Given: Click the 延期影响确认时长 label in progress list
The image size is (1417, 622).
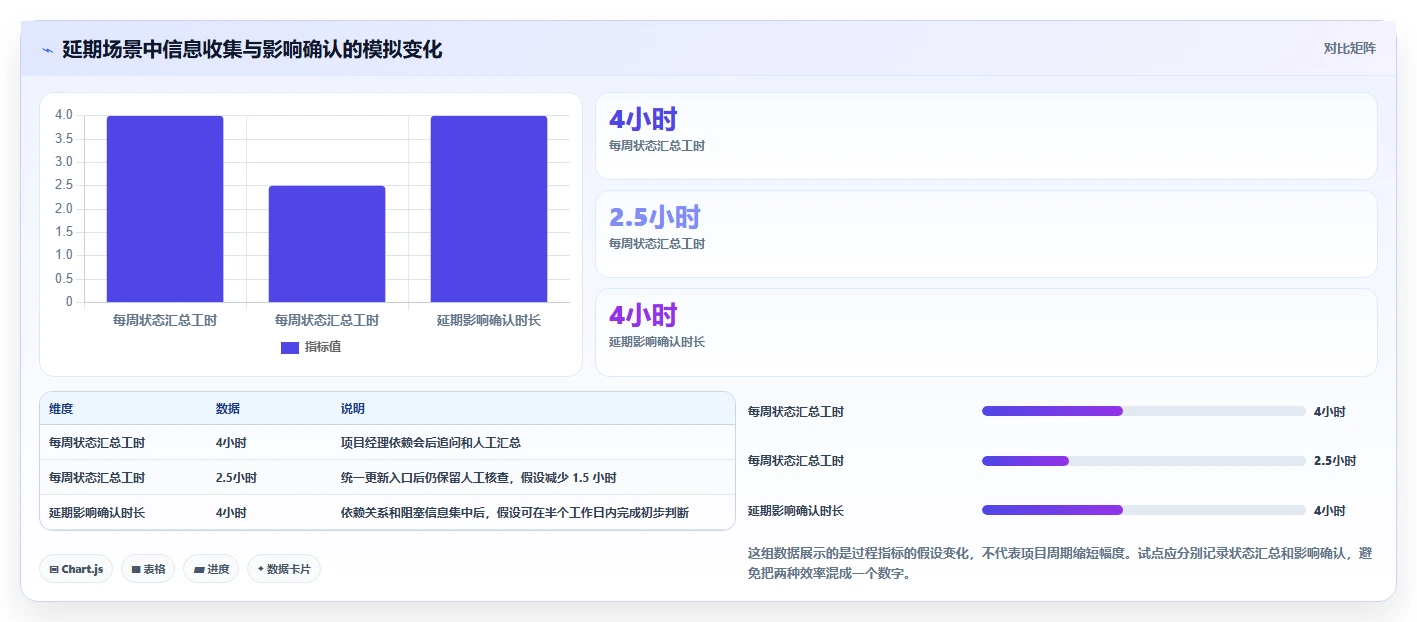Looking at the screenshot, I should coord(796,511).
